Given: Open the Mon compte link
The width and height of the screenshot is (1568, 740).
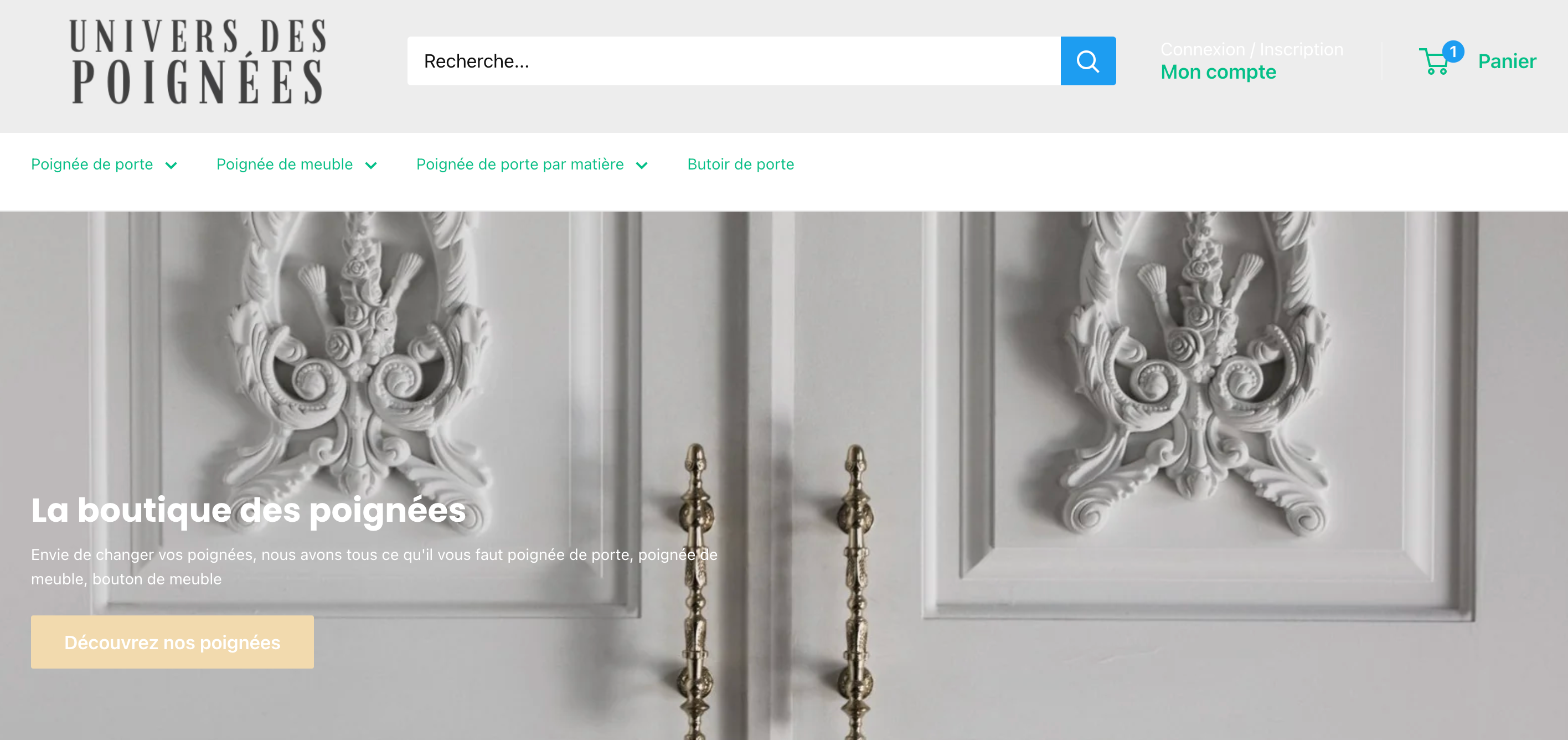Looking at the screenshot, I should pos(1218,72).
